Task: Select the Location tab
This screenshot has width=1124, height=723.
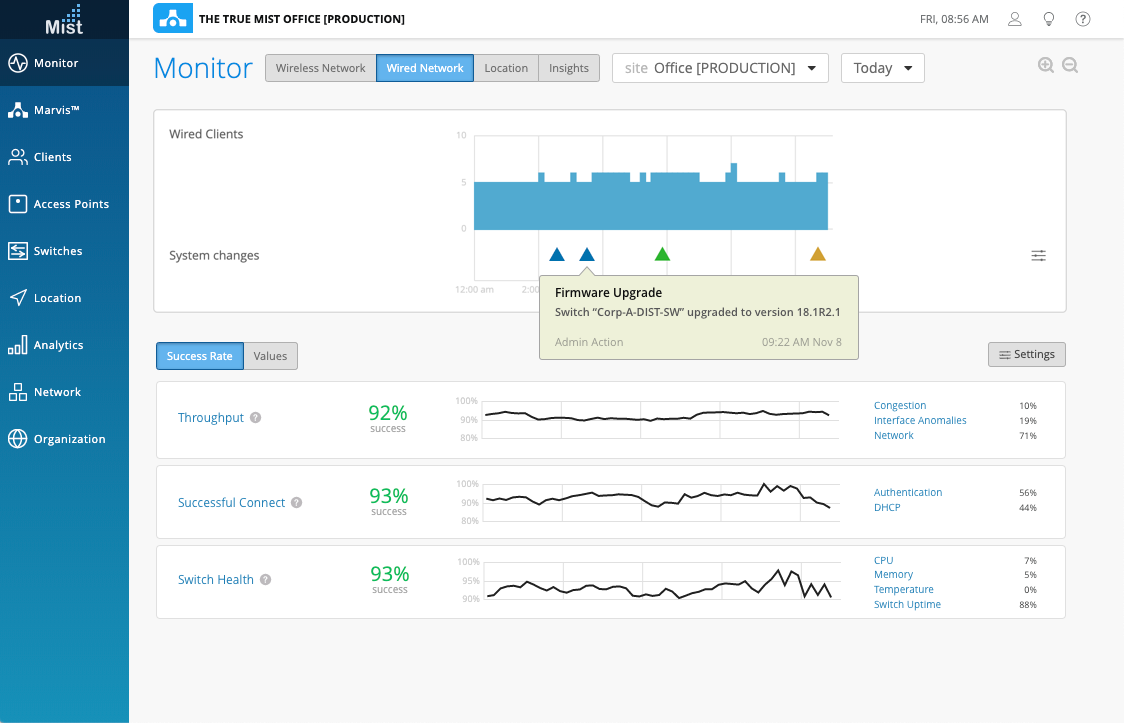Action: [506, 68]
